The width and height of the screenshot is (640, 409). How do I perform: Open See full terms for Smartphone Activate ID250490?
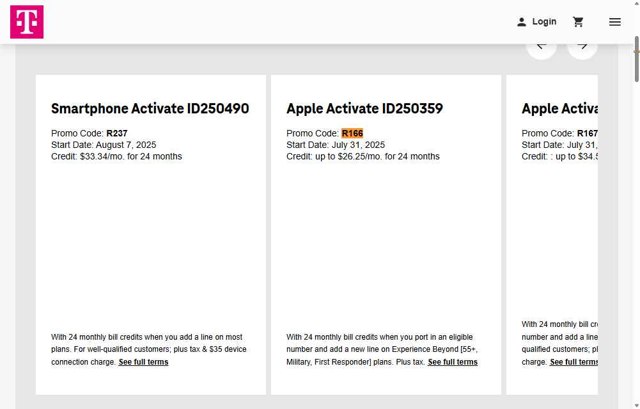point(143,362)
